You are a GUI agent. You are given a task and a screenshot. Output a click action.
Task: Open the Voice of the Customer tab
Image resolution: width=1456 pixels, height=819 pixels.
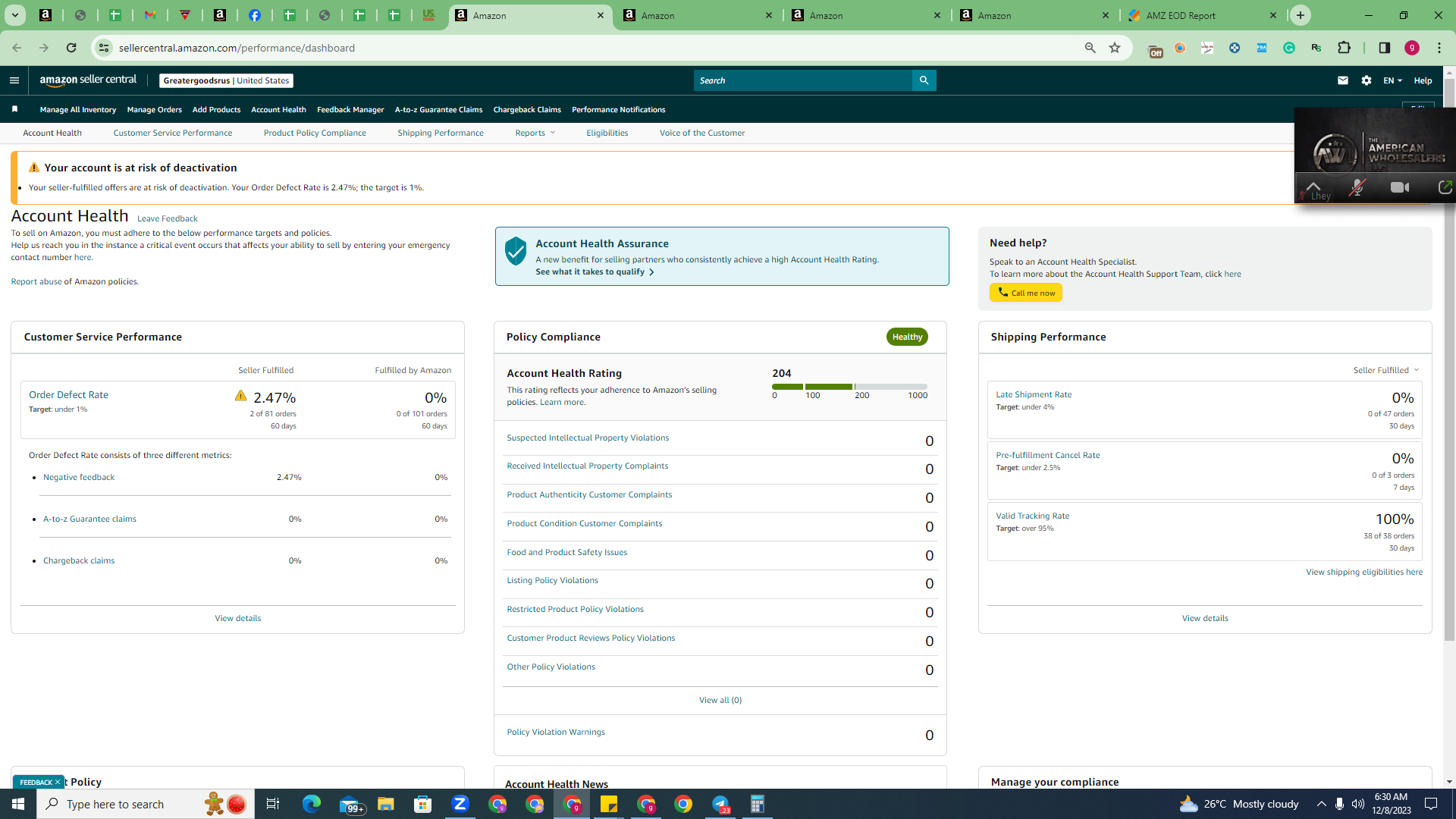tap(702, 133)
